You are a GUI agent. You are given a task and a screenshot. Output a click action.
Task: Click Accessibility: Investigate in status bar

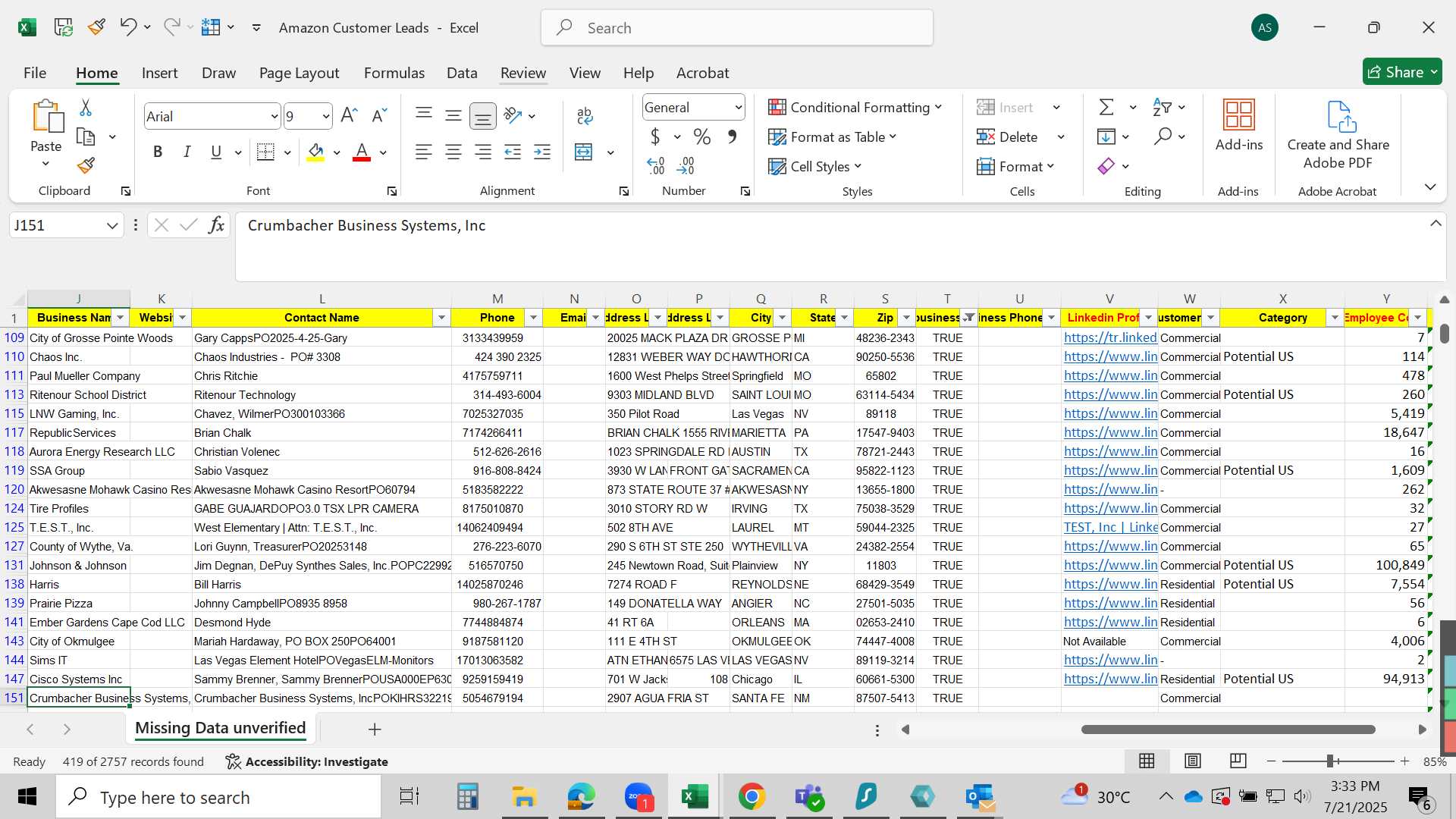[x=307, y=761]
